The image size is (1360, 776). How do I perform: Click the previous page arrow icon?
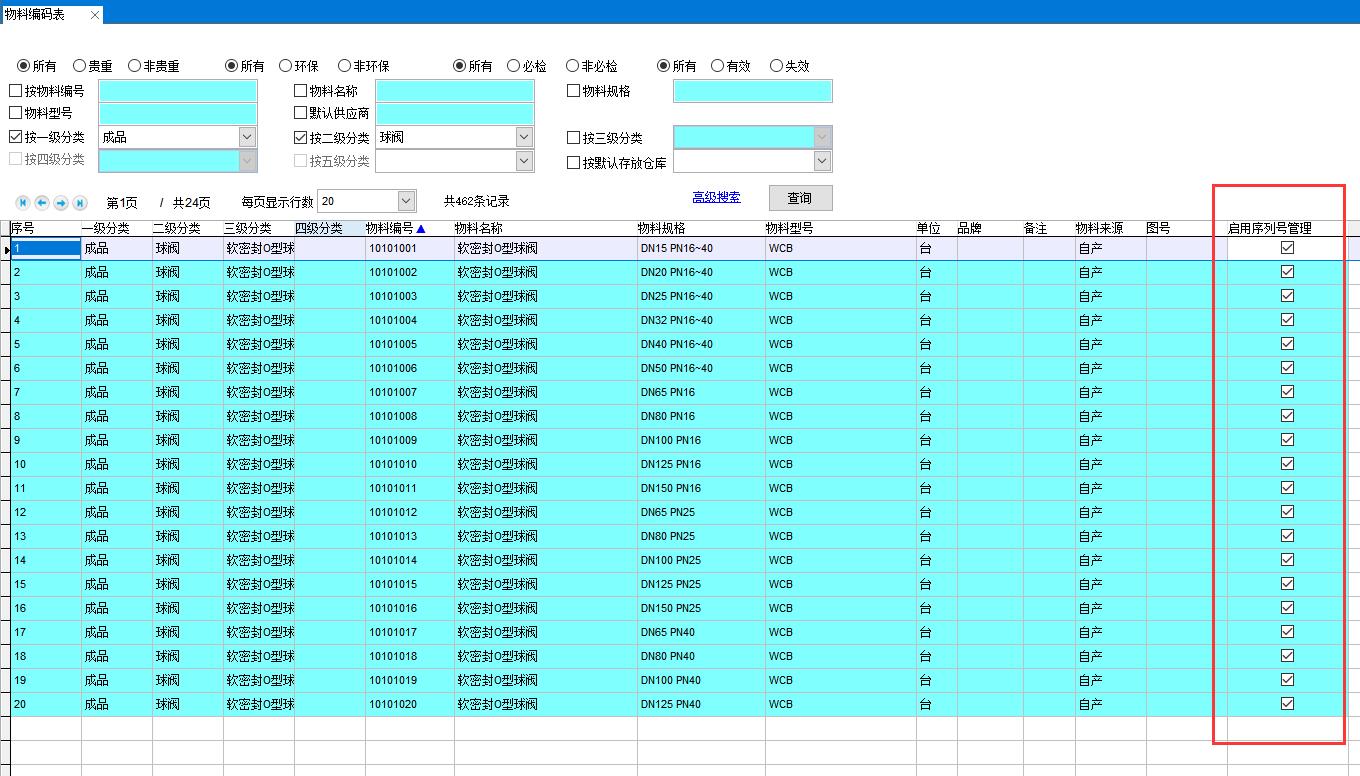42,203
